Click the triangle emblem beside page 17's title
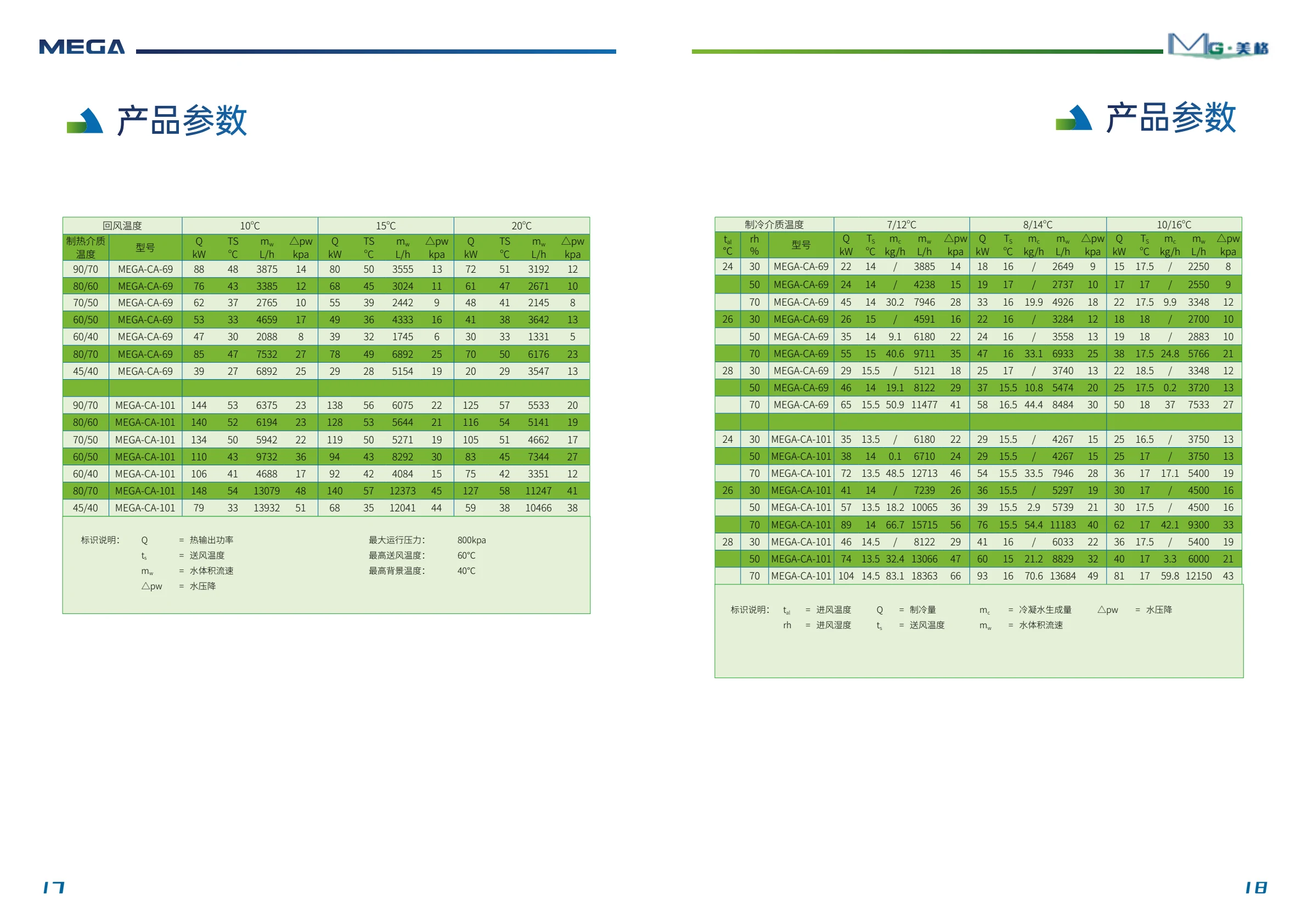 pyautogui.click(x=85, y=120)
